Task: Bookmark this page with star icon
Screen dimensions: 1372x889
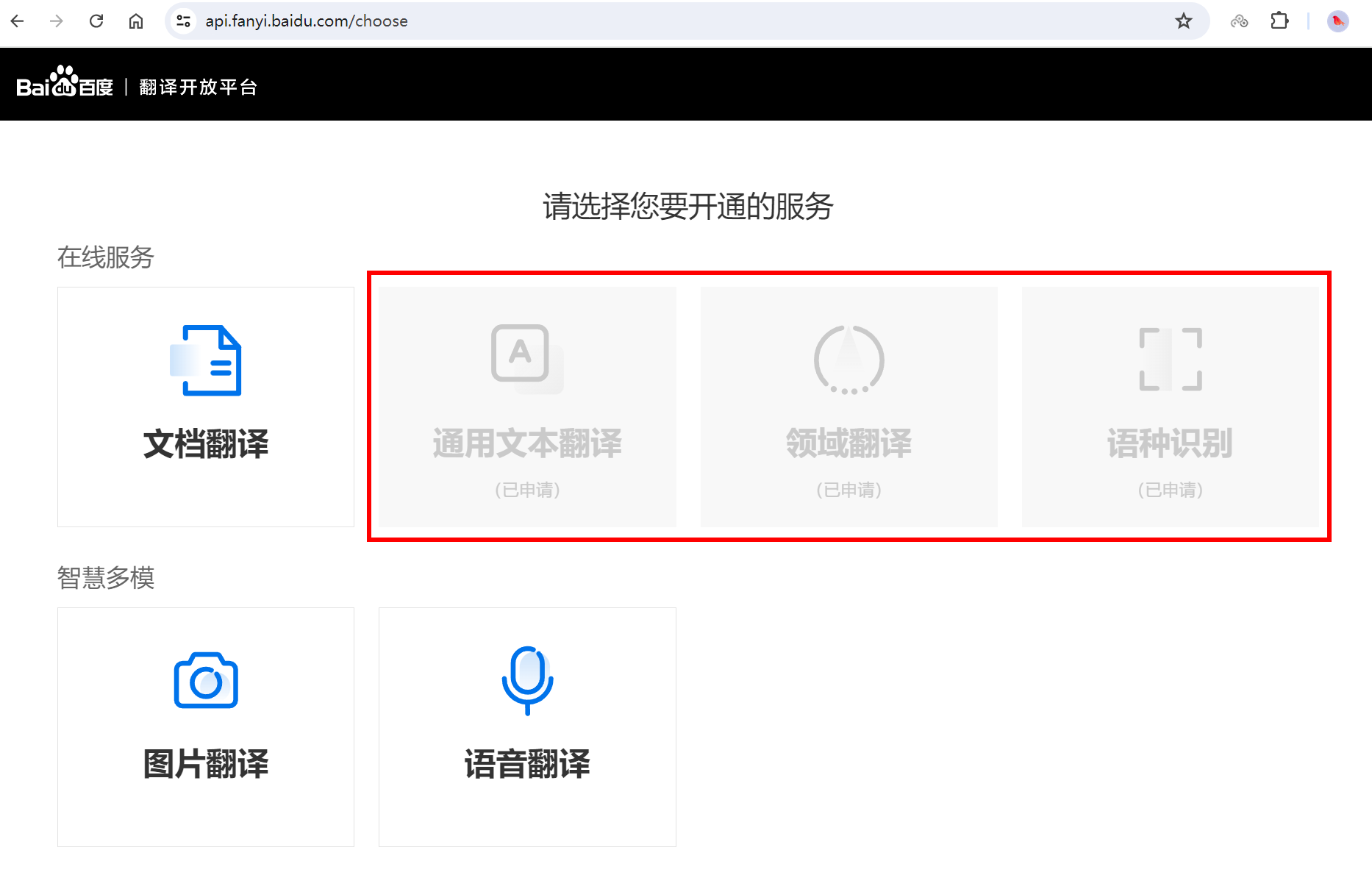Action: (1184, 21)
